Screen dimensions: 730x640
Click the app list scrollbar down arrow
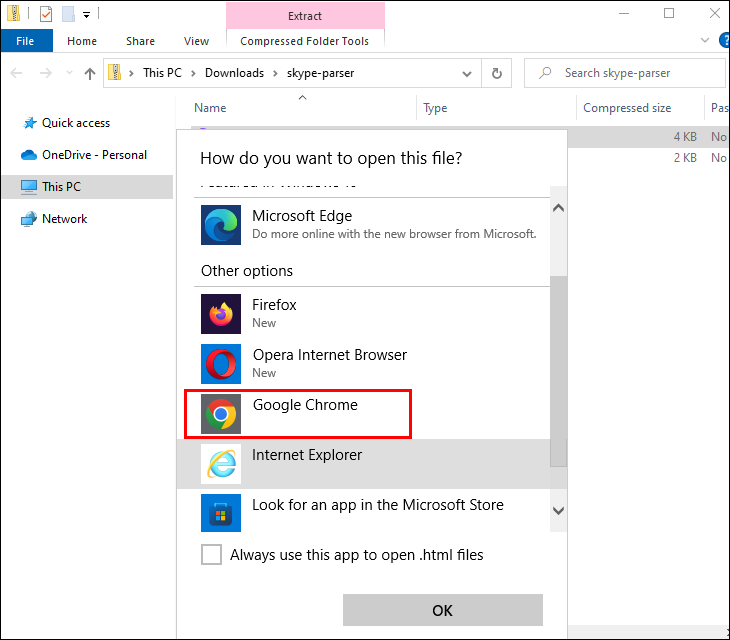point(558,511)
